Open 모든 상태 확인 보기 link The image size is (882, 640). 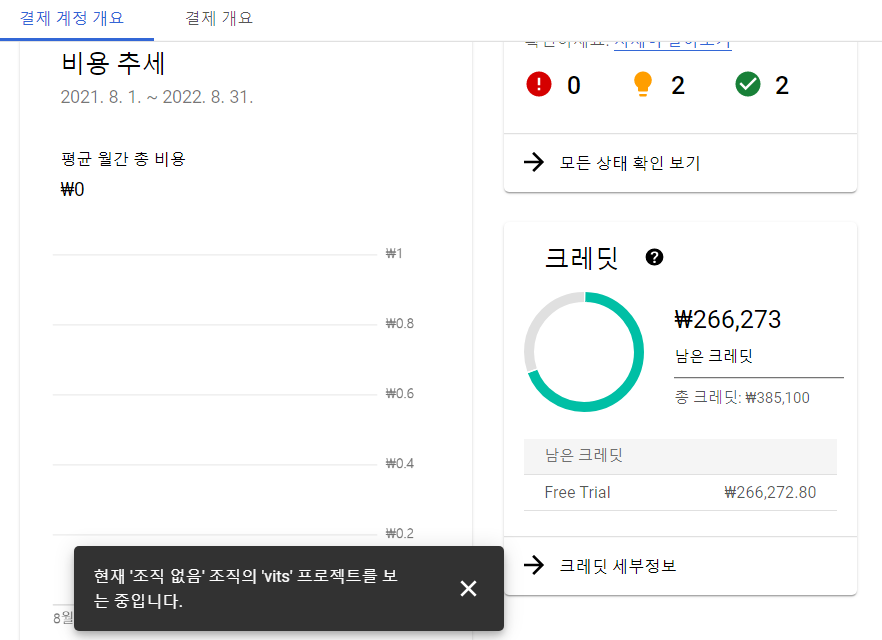[629, 163]
